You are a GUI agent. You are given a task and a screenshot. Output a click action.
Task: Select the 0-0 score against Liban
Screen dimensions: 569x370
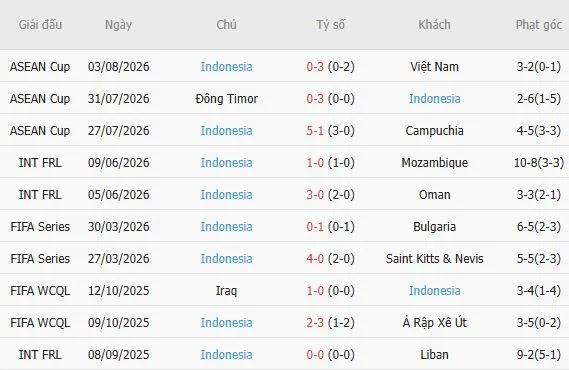(315, 354)
